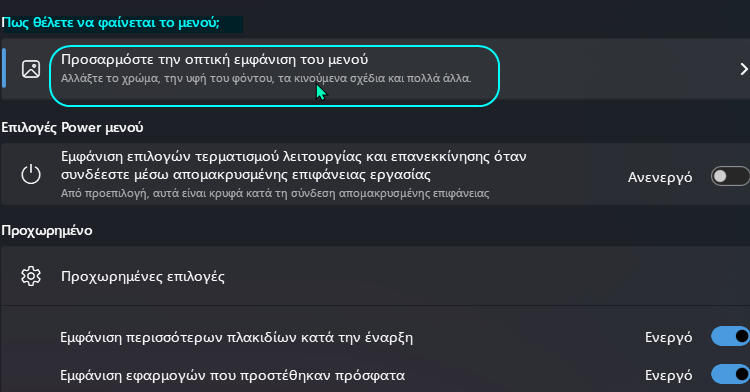750x392 pixels.
Task: Click Ενεργό label beside more tiles option
Action: pos(668,338)
